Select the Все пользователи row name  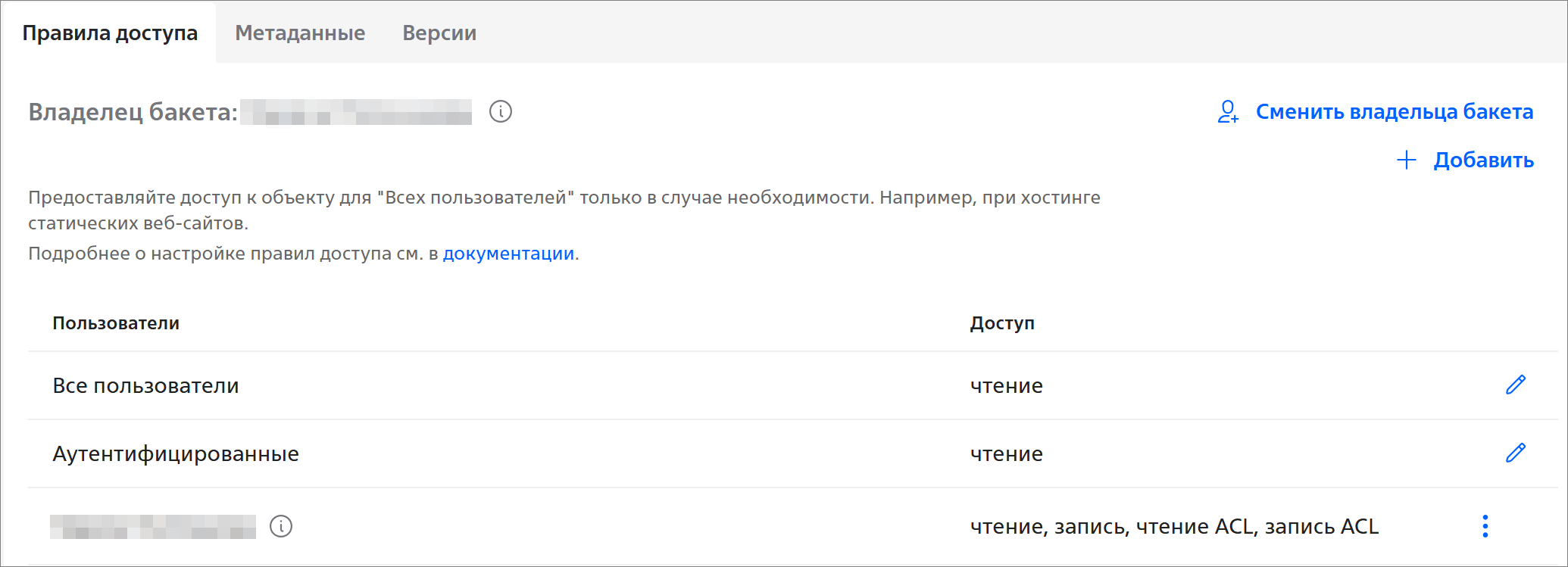tap(145, 386)
